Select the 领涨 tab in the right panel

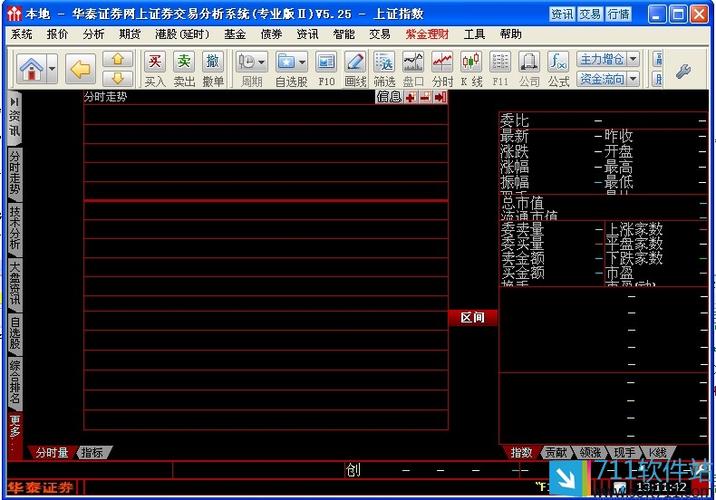pyautogui.click(x=590, y=453)
